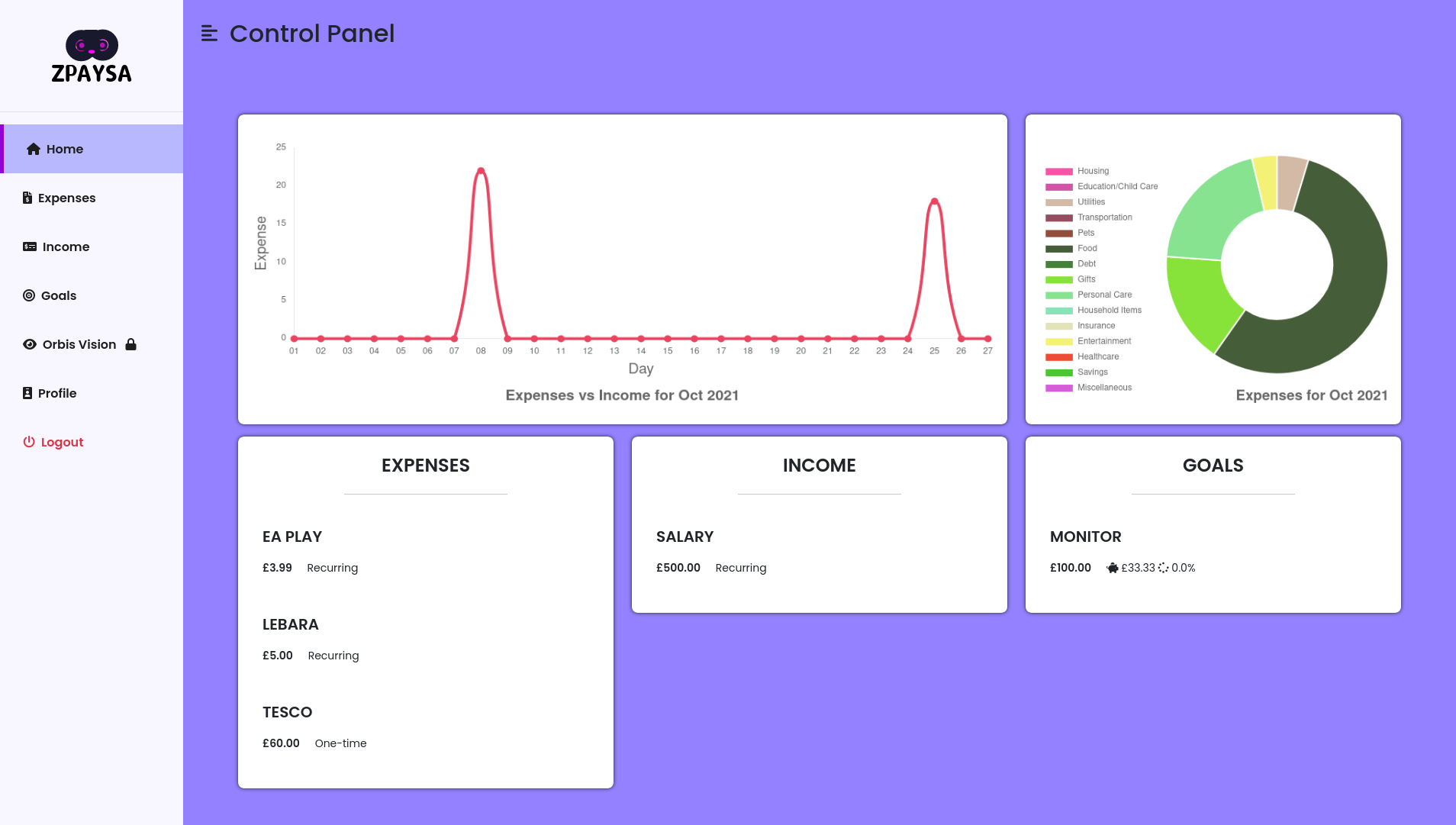Click the INCOME card heading
Screen dimensions: 1456x825
(820, 466)
